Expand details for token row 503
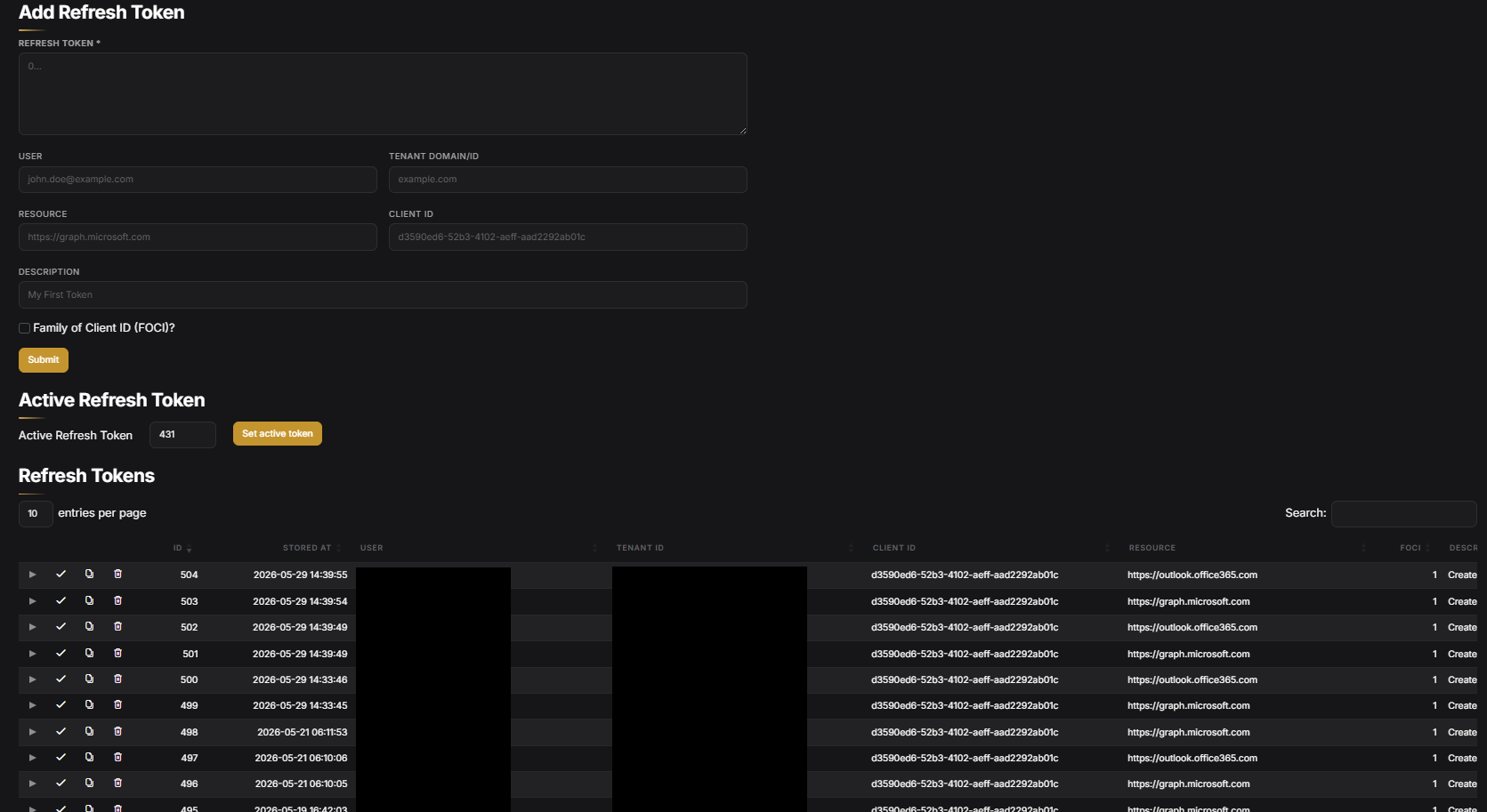Viewport: 1487px width, 812px height. [33, 601]
